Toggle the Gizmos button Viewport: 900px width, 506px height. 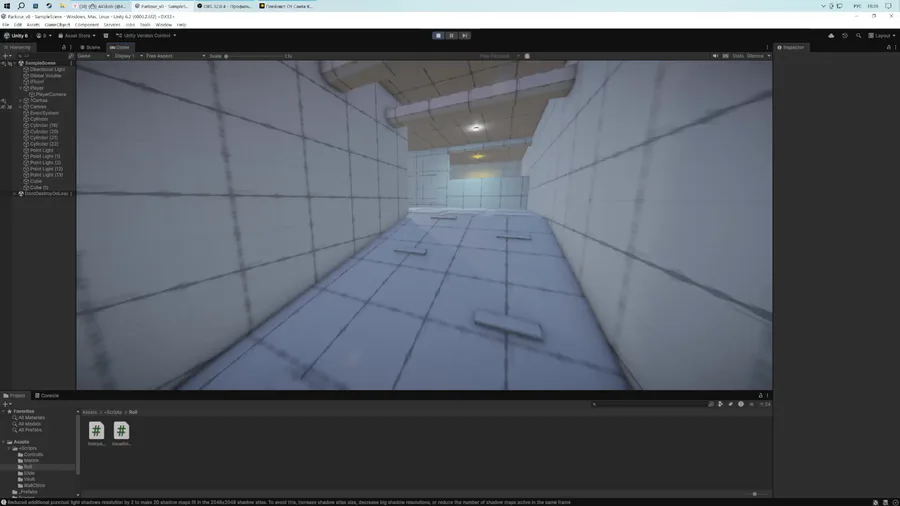pos(755,56)
